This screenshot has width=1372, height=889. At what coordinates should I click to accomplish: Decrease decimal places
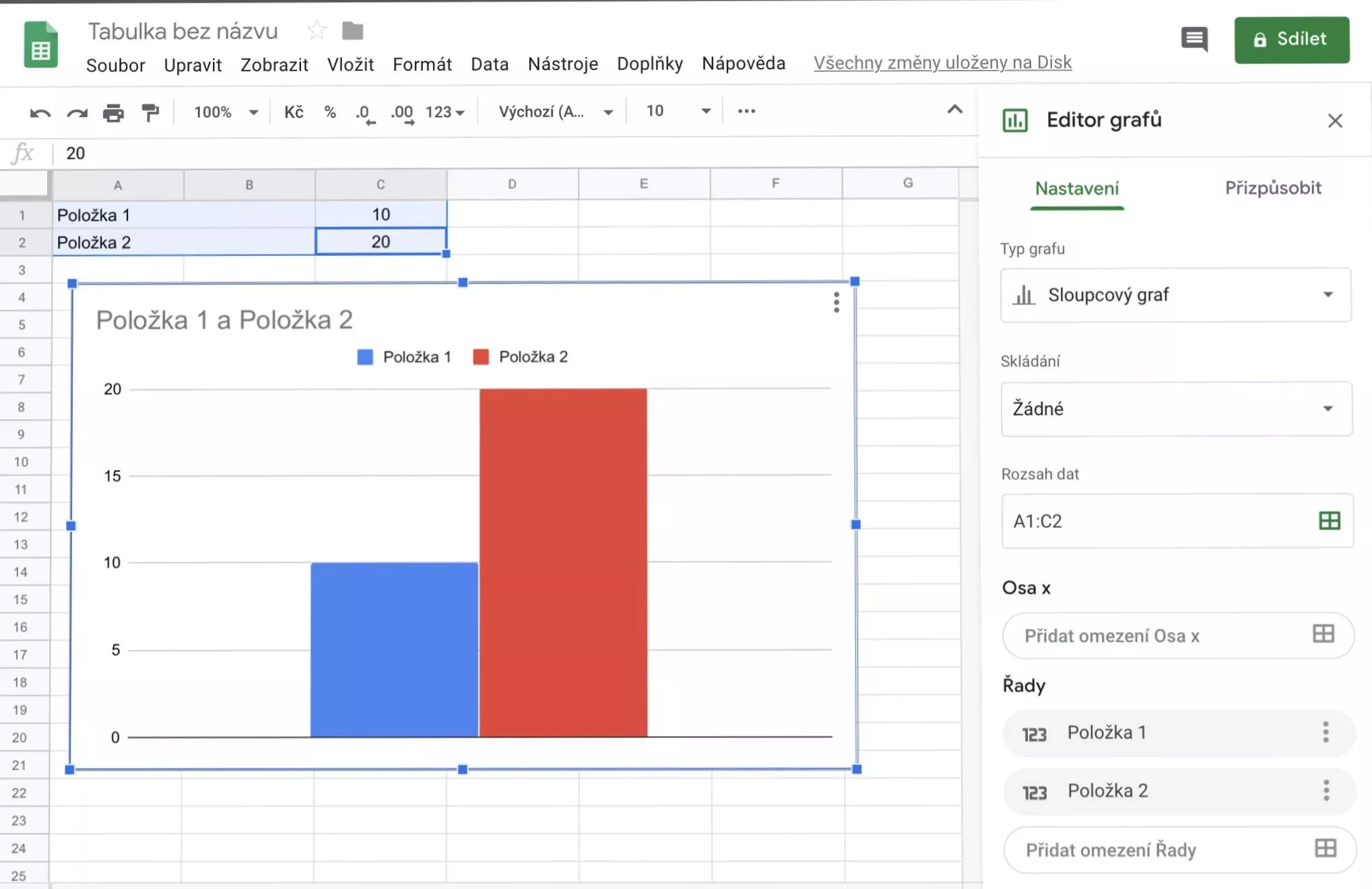[x=365, y=112]
